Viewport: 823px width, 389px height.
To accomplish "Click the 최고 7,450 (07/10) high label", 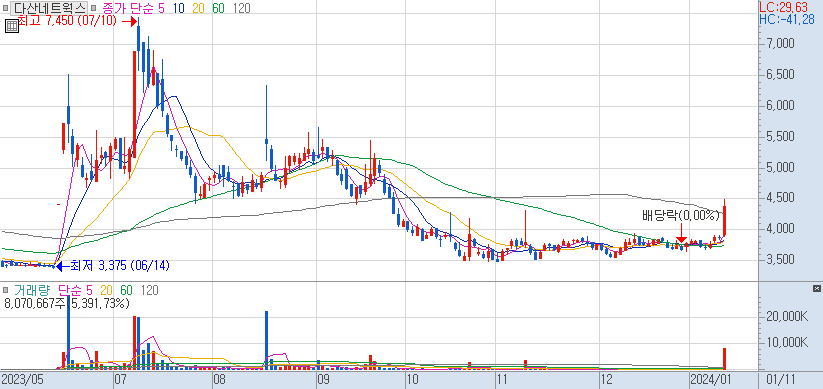I will [68, 22].
